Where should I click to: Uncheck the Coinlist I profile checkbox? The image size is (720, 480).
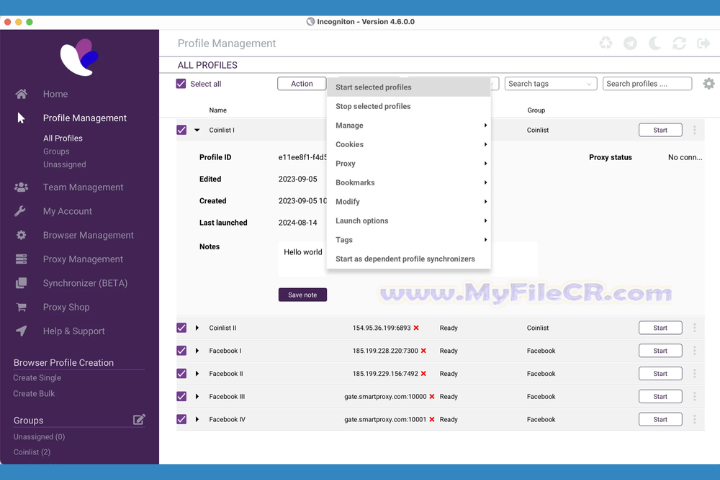(x=181, y=130)
